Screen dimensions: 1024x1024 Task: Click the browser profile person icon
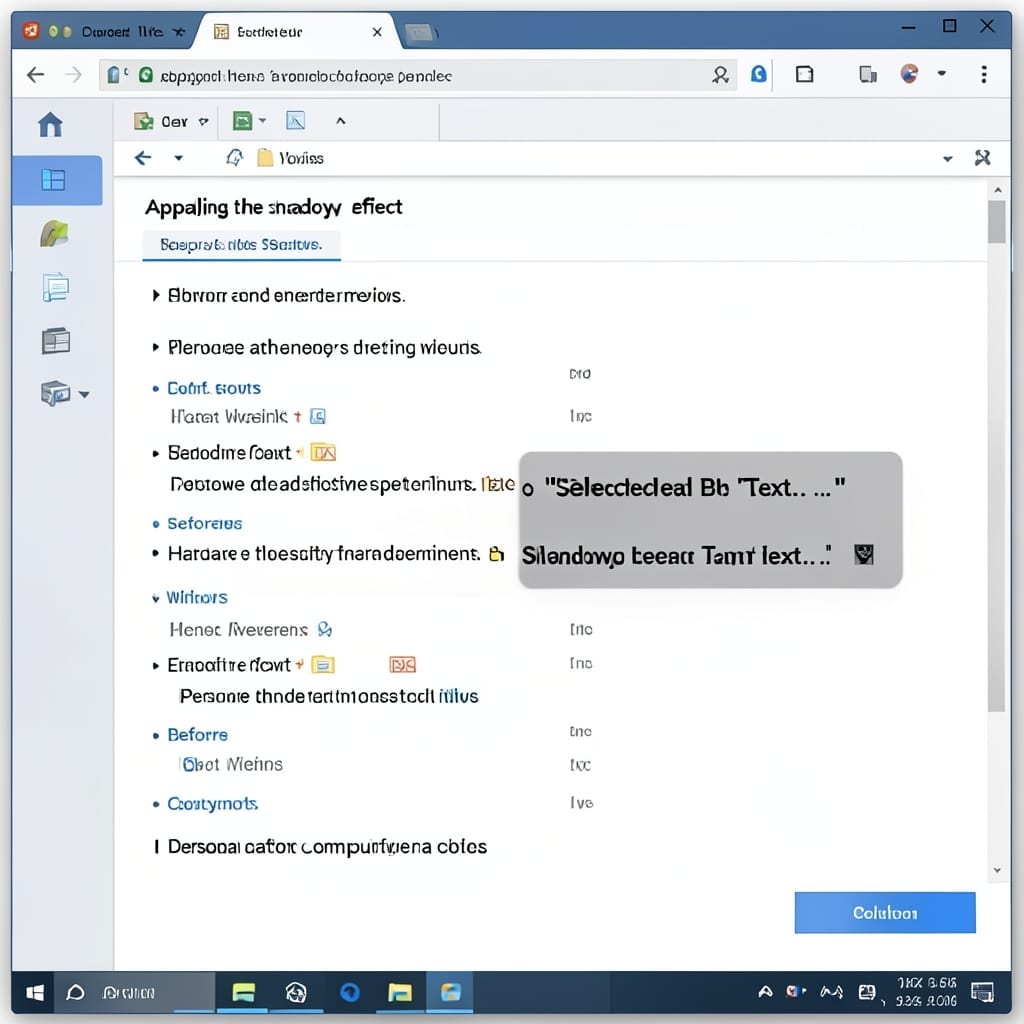pos(720,75)
